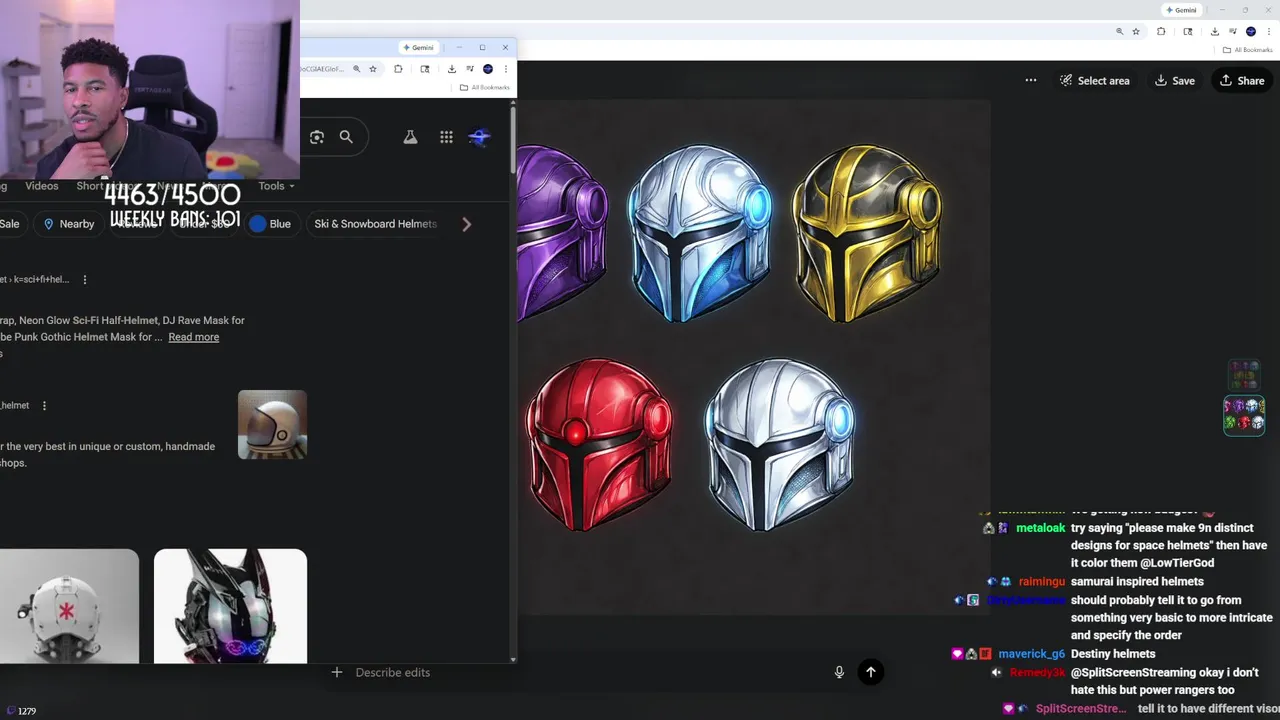Click the plus icon beside Describe edits
This screenshot has height=720, width=1280.
(337, 672)
